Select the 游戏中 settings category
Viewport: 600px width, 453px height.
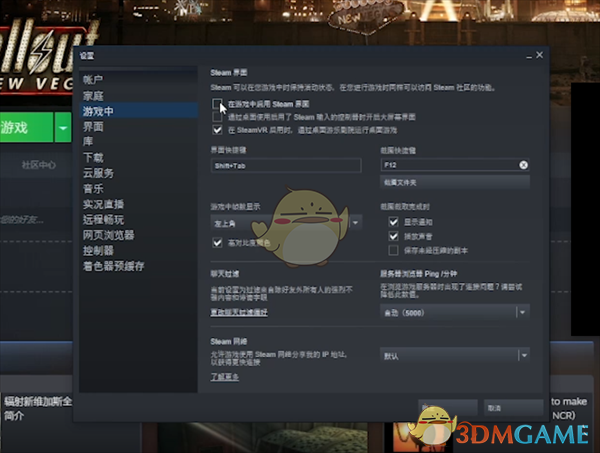tap(139, 111)
